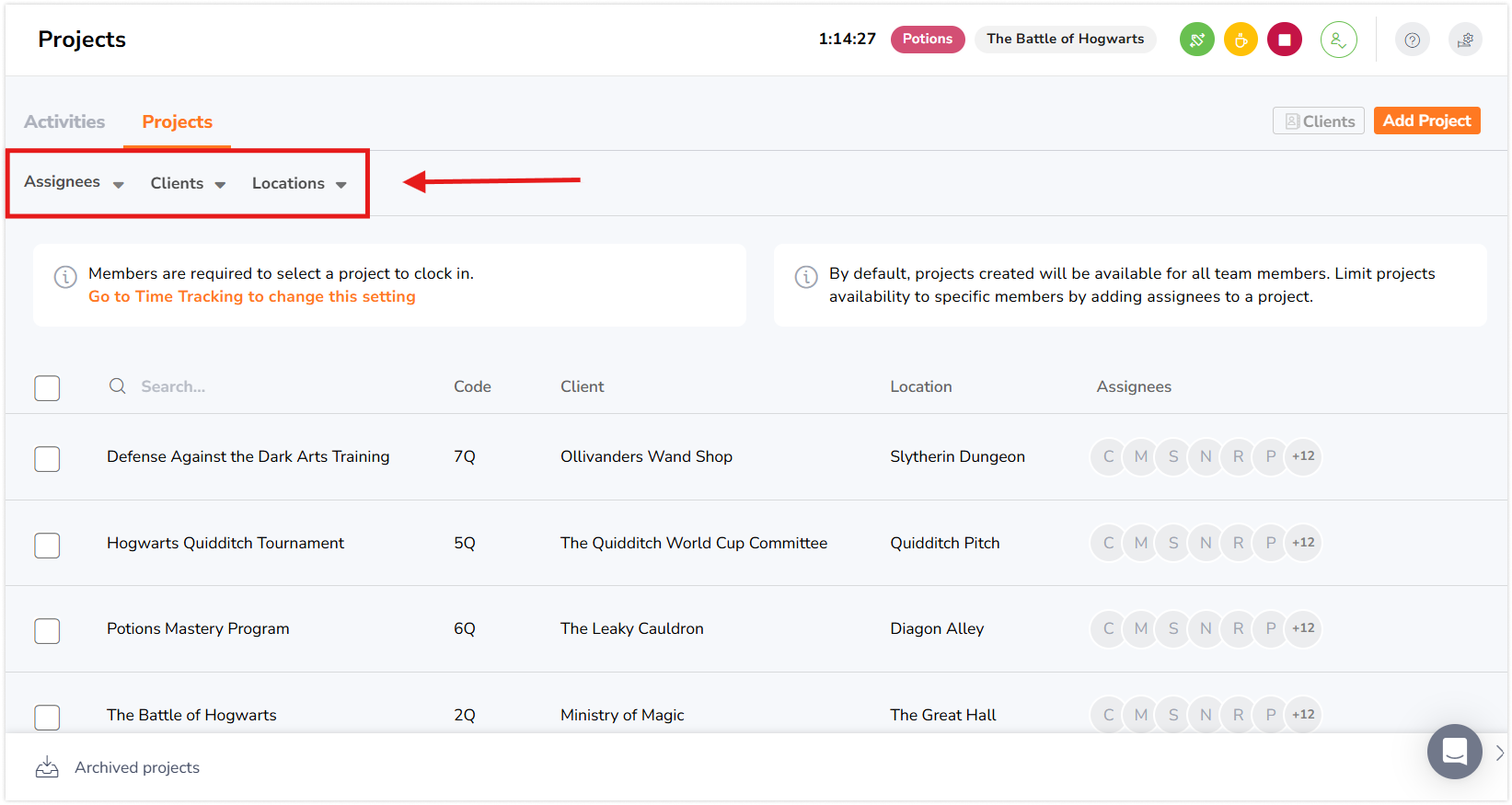Click the Ollivanders Wand Shop client cell
Viewport: 1512px width, 805px height.
[x=646, y=456]
